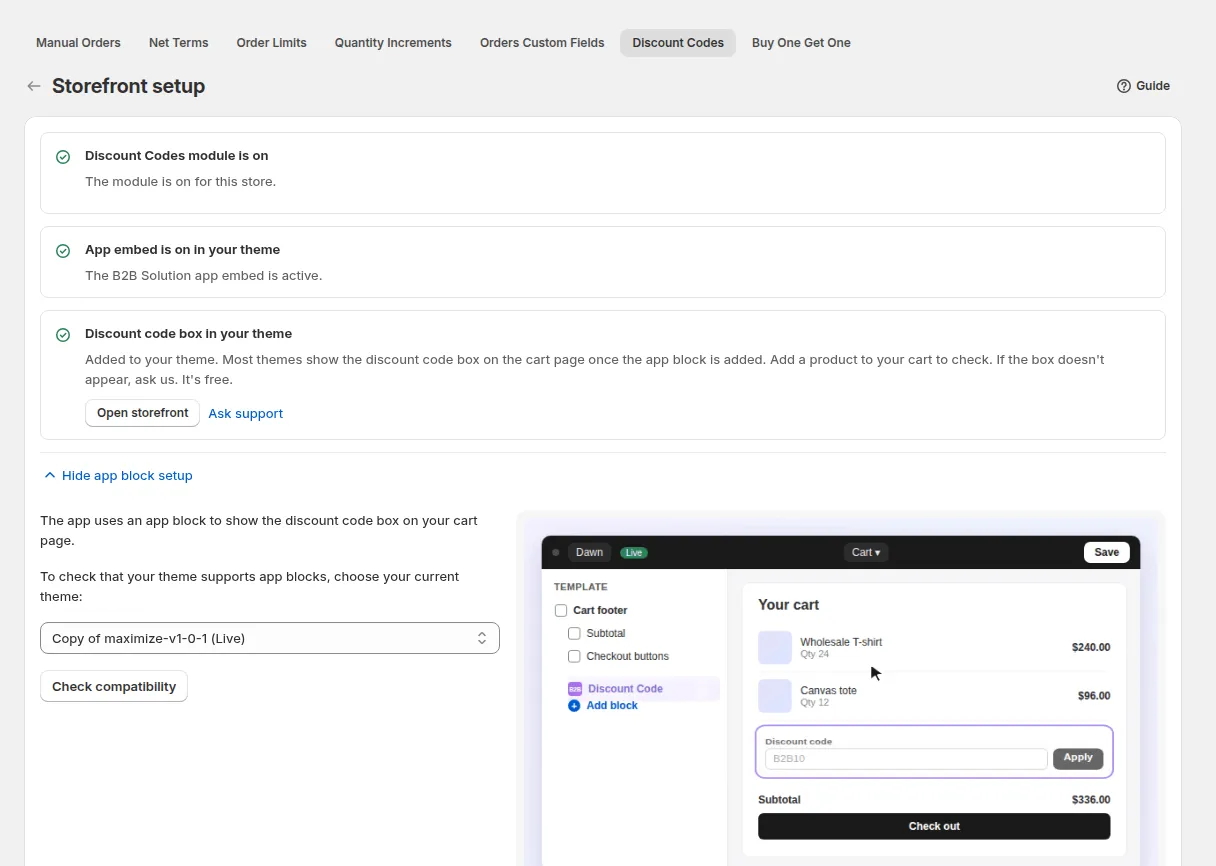
Task: Click the green check icon for Discount code box
Action: (x=63, y=335)
